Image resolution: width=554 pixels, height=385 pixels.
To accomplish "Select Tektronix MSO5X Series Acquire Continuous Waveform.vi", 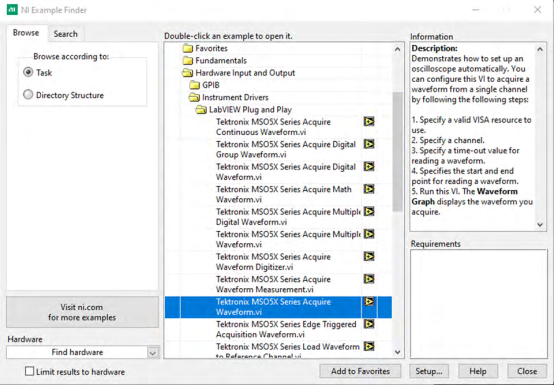I will tap(273, 127).
